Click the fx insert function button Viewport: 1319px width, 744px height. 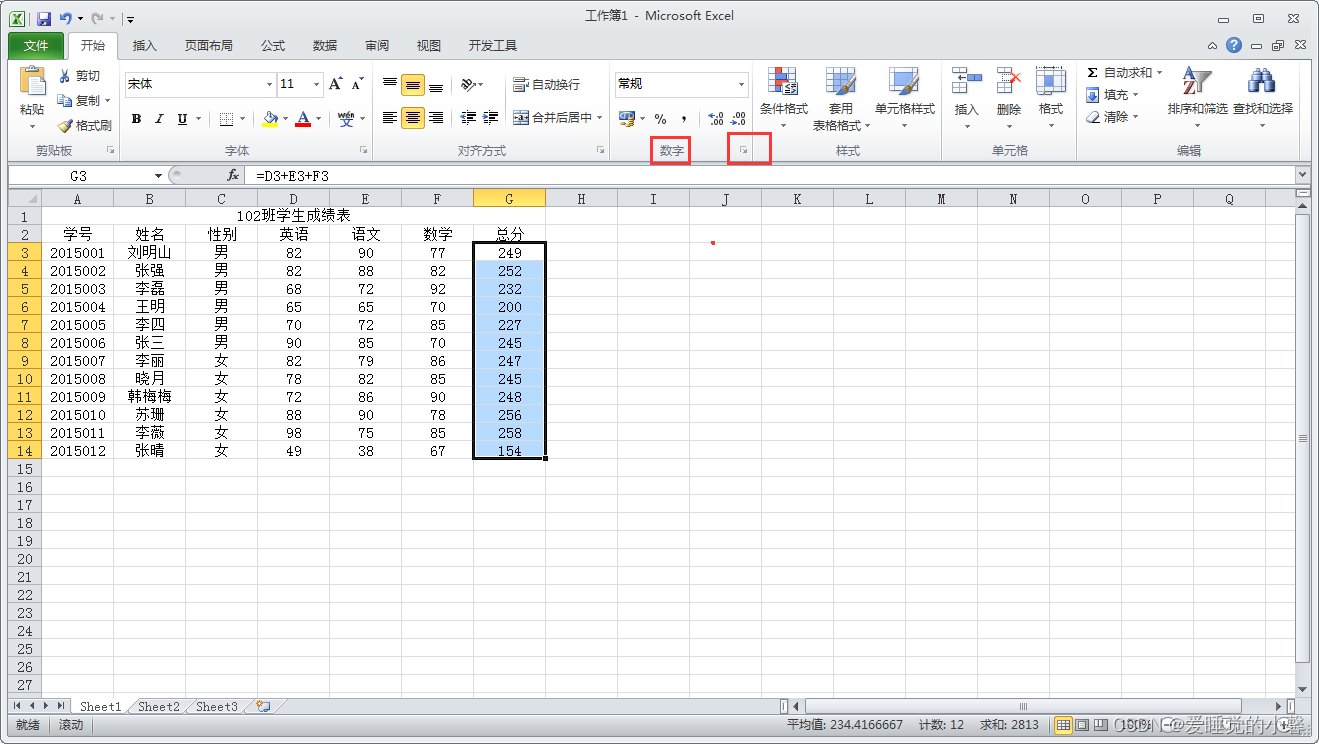[x=233, y=176]
